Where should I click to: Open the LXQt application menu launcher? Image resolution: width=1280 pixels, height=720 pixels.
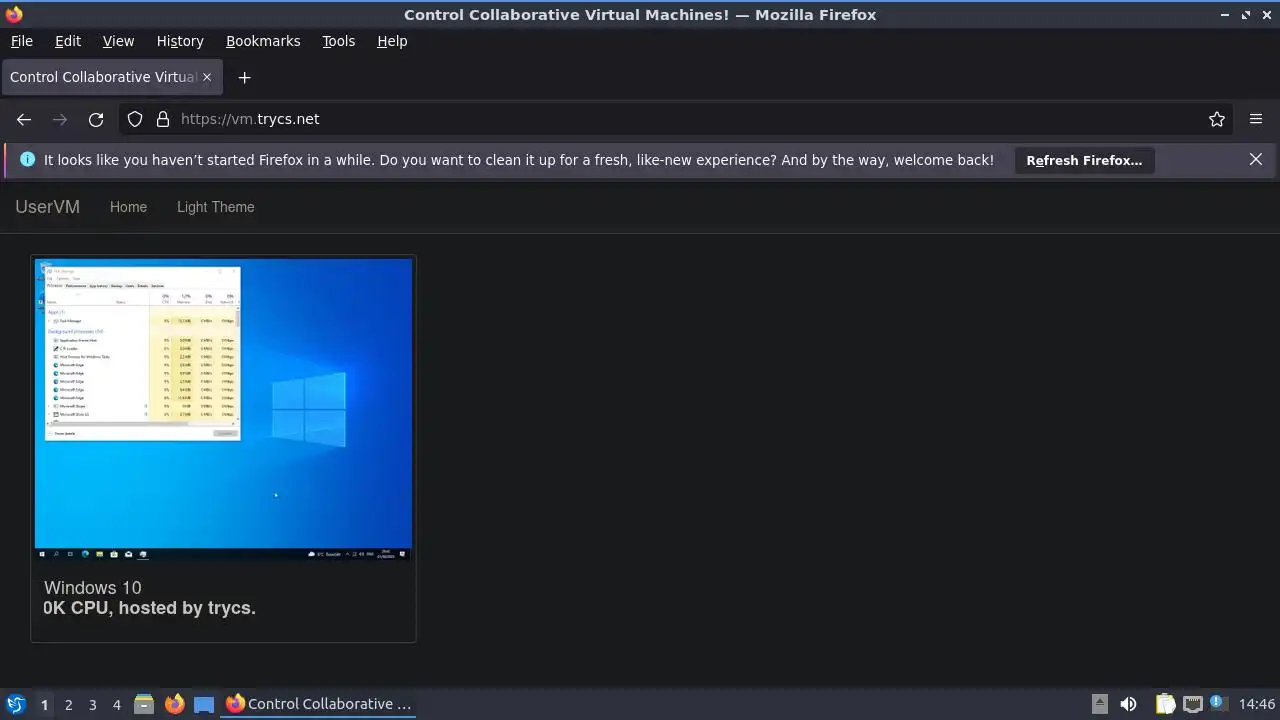tap(16, 704)
